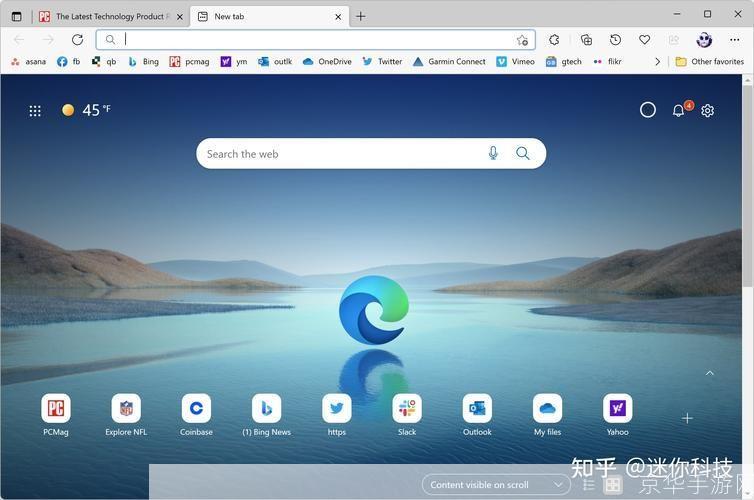Open the PCMag quick link tile
754x500 pixels.
[56, 414]
